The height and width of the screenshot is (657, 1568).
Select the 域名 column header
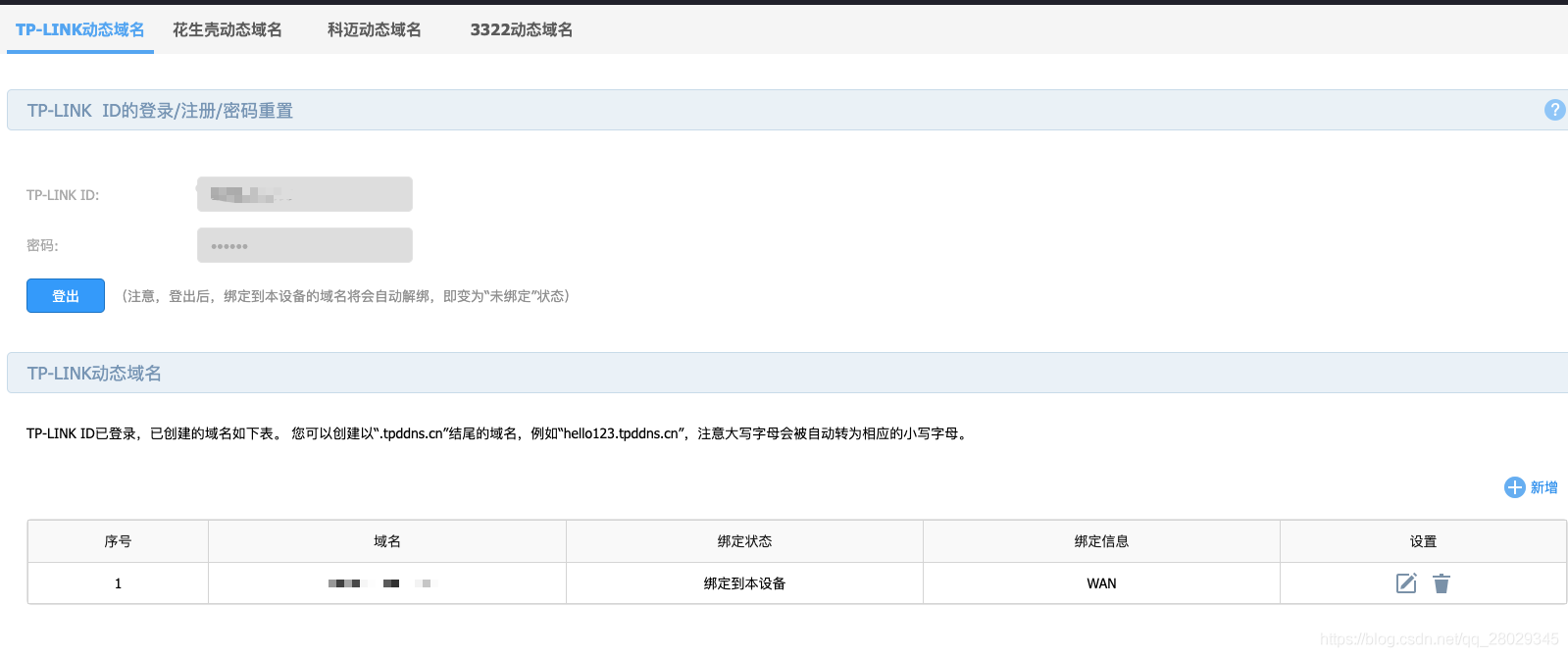pos(387,541)
